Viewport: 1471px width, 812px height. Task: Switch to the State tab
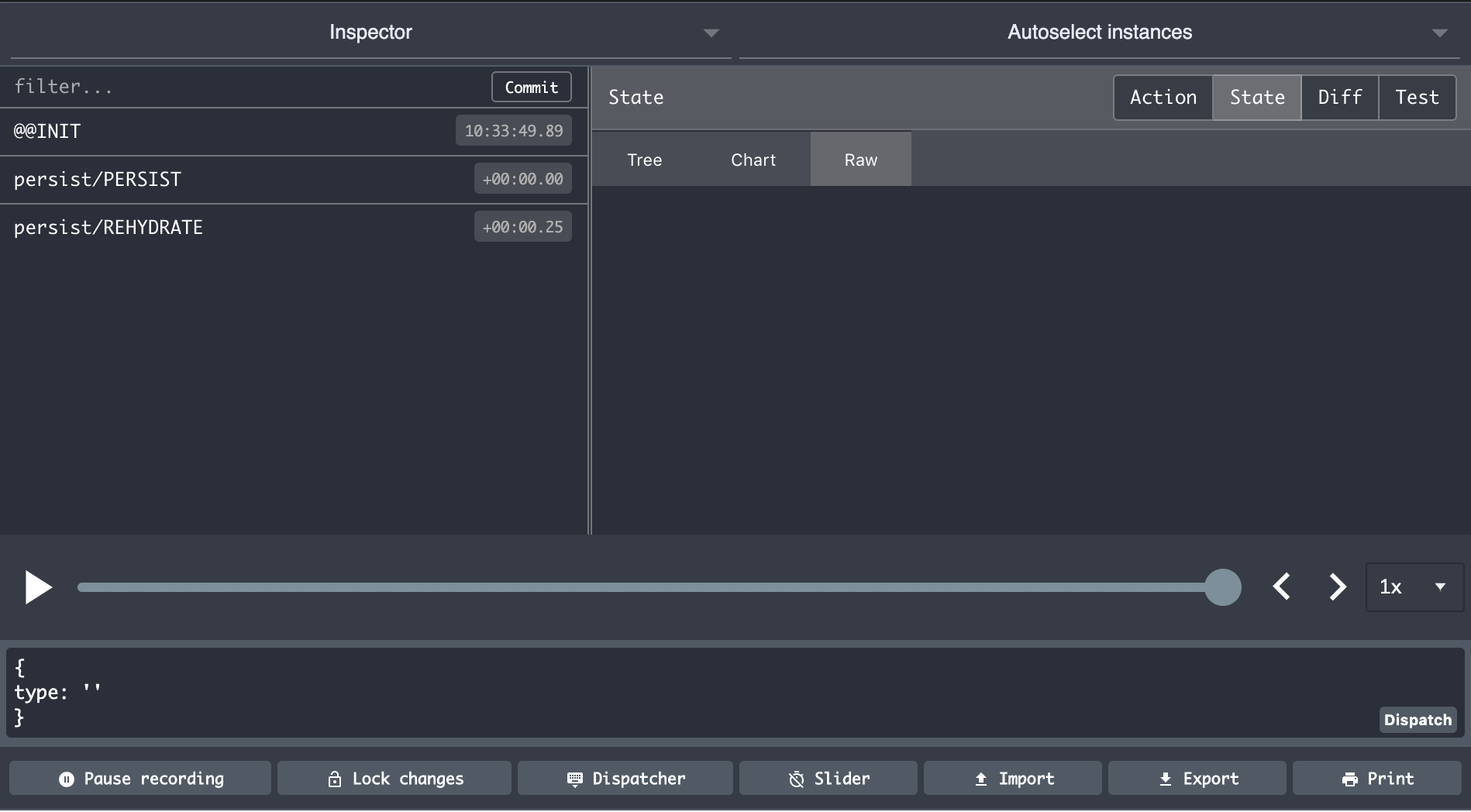(1257, 98)
